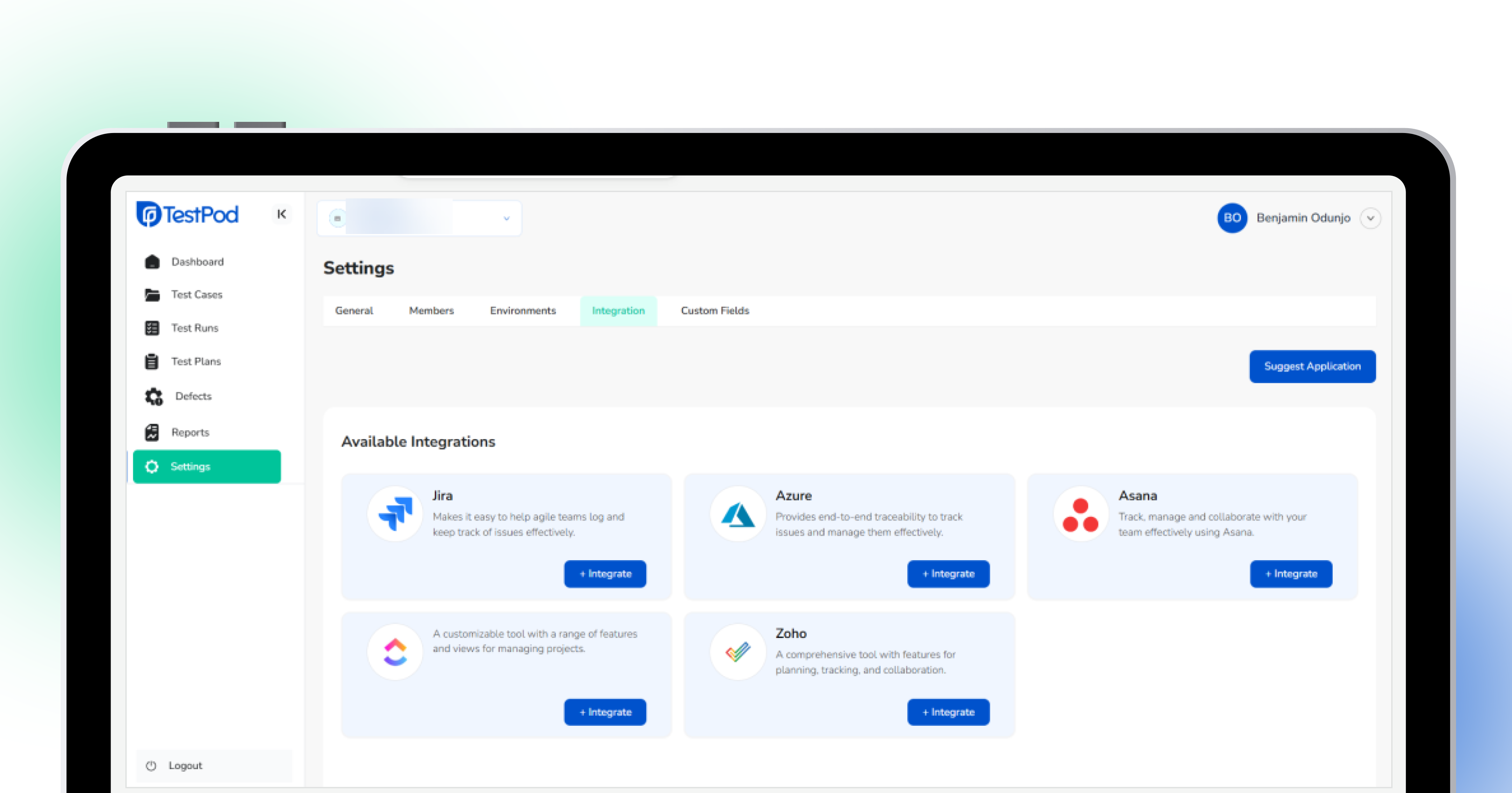This screenshot has height=793, width=1512.
Task: Integrate Zoho
Action: [948, 712]
